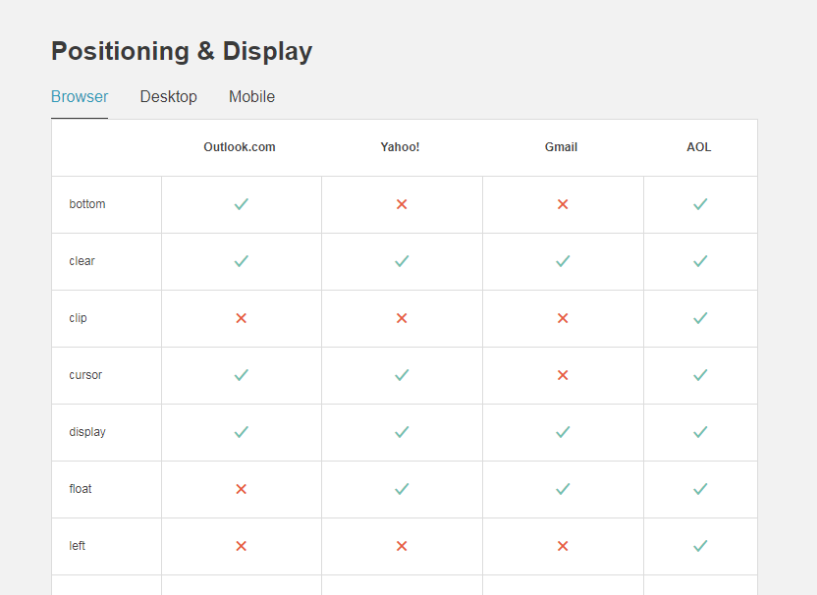
Task: Click the Gmail checkmark for float
Action: click(563, 488)
